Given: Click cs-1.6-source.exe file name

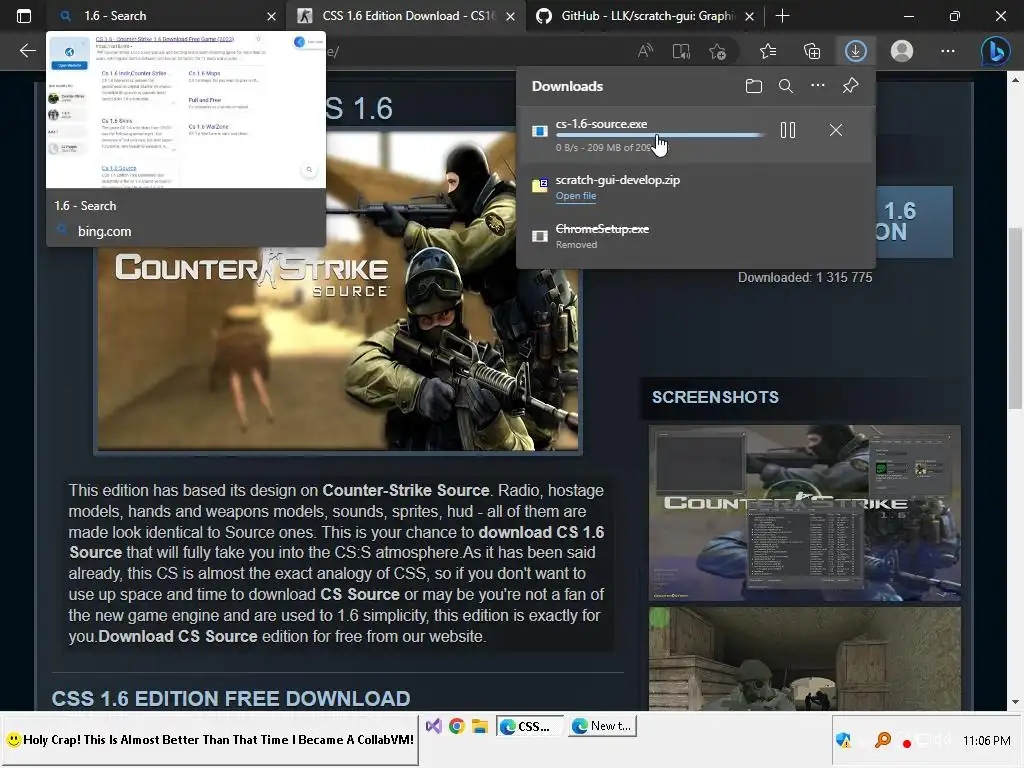Looking at the screenshot, I should [601, 123].
